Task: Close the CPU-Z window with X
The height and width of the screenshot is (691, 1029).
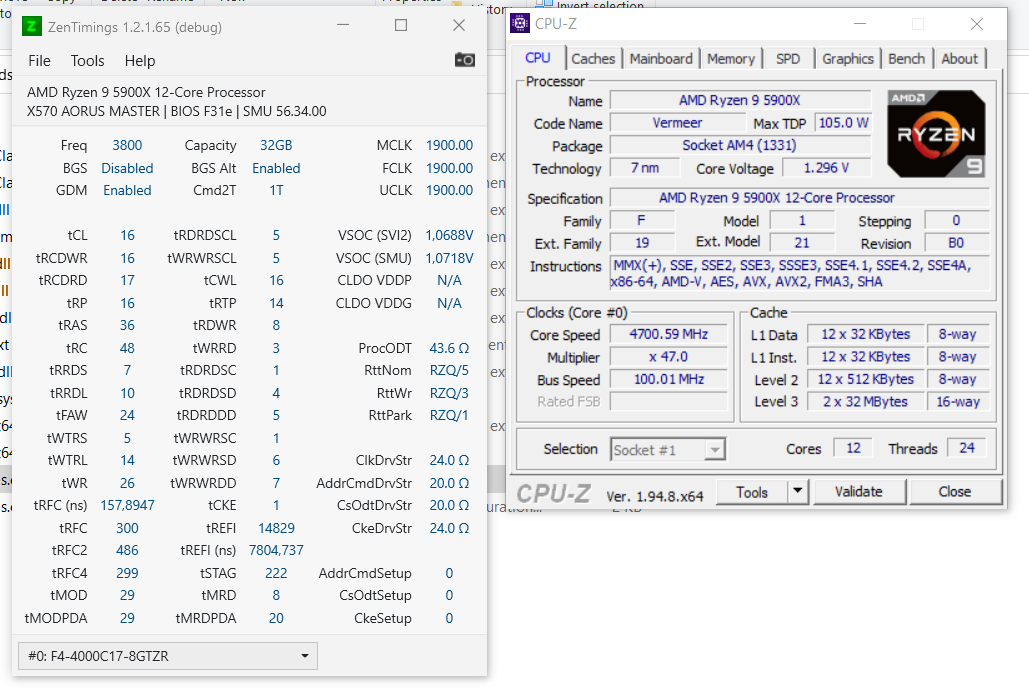Action: pyautogui.click(x=976, y=24)
